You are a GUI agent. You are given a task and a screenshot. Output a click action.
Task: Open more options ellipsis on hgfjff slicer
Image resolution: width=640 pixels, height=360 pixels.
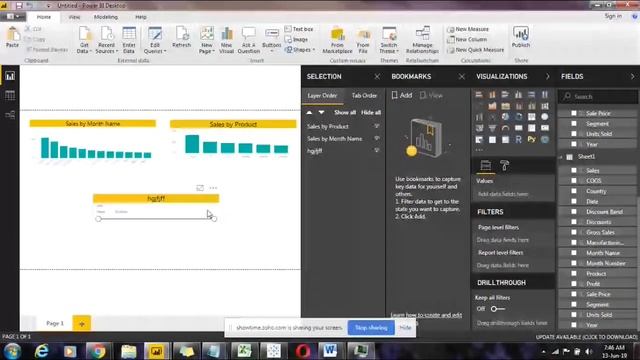[x=213, y=188]
